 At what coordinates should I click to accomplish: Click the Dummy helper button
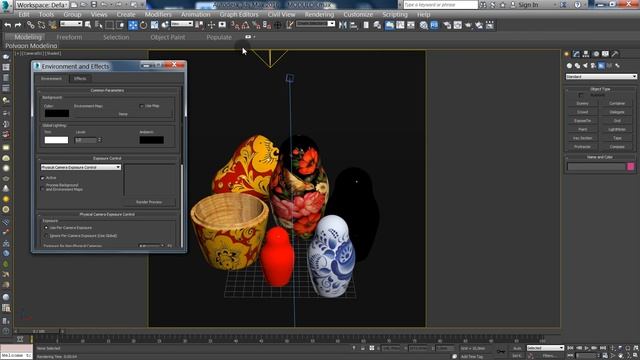[x=582, y=104]
